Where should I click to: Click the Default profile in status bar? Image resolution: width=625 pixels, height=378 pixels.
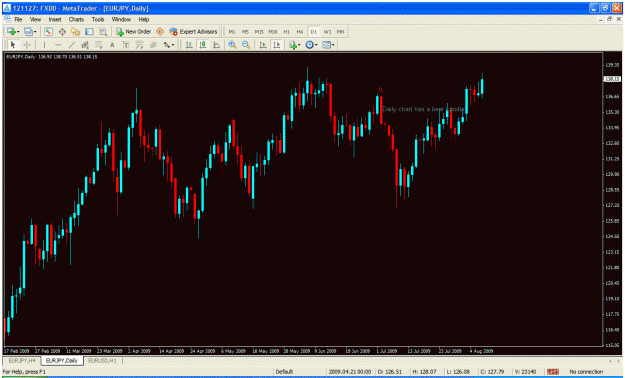[x=284, y=372]
